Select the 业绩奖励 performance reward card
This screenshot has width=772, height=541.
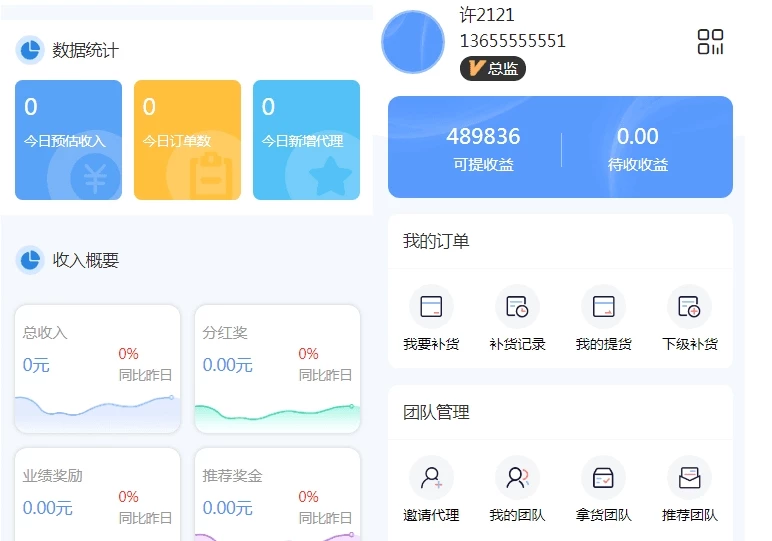pyautogui.click(x=97, y=496)
